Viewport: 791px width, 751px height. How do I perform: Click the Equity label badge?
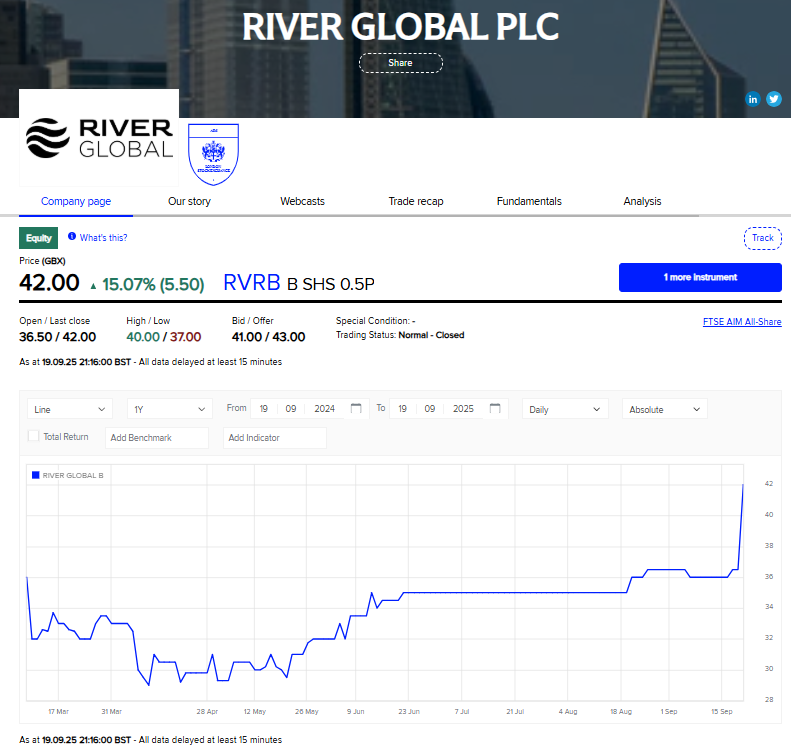[39, 238]
